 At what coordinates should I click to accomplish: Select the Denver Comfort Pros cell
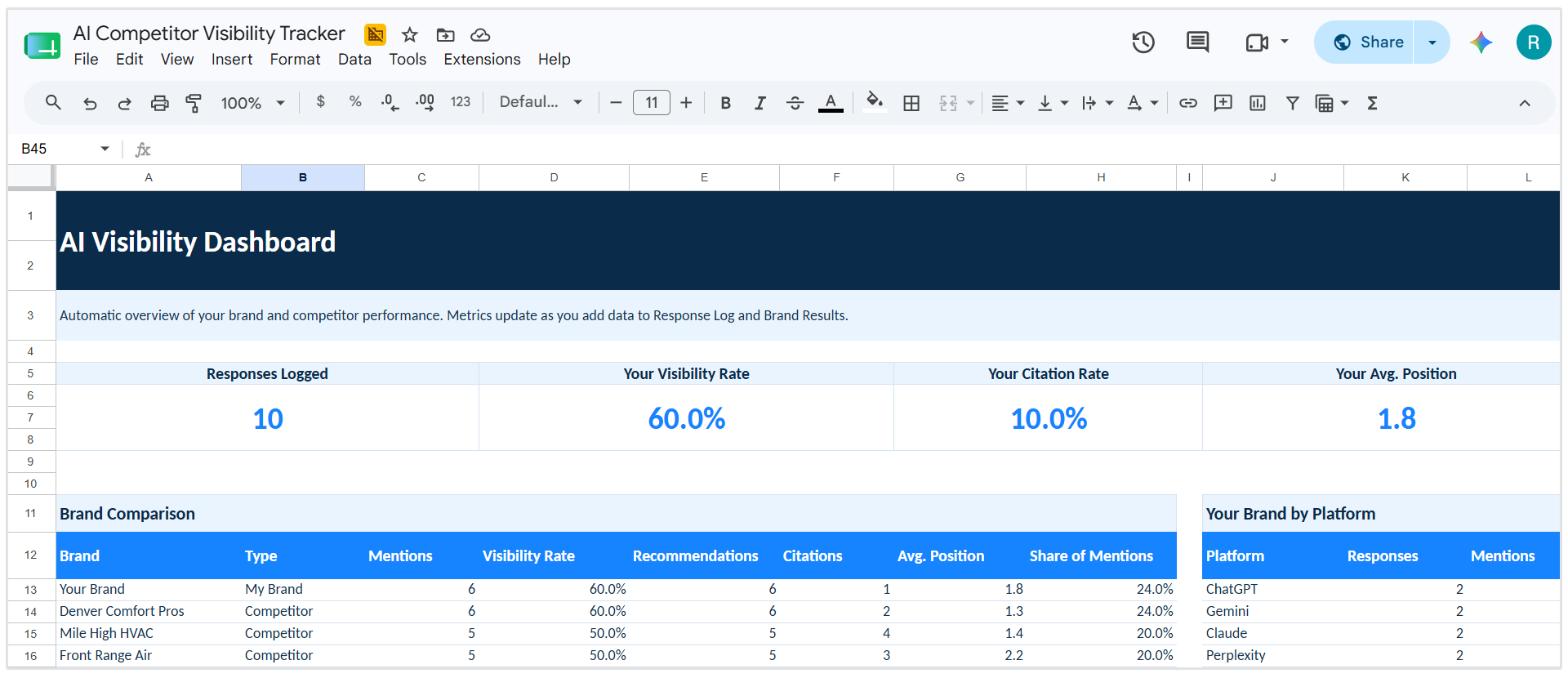(x=149, y=611)
